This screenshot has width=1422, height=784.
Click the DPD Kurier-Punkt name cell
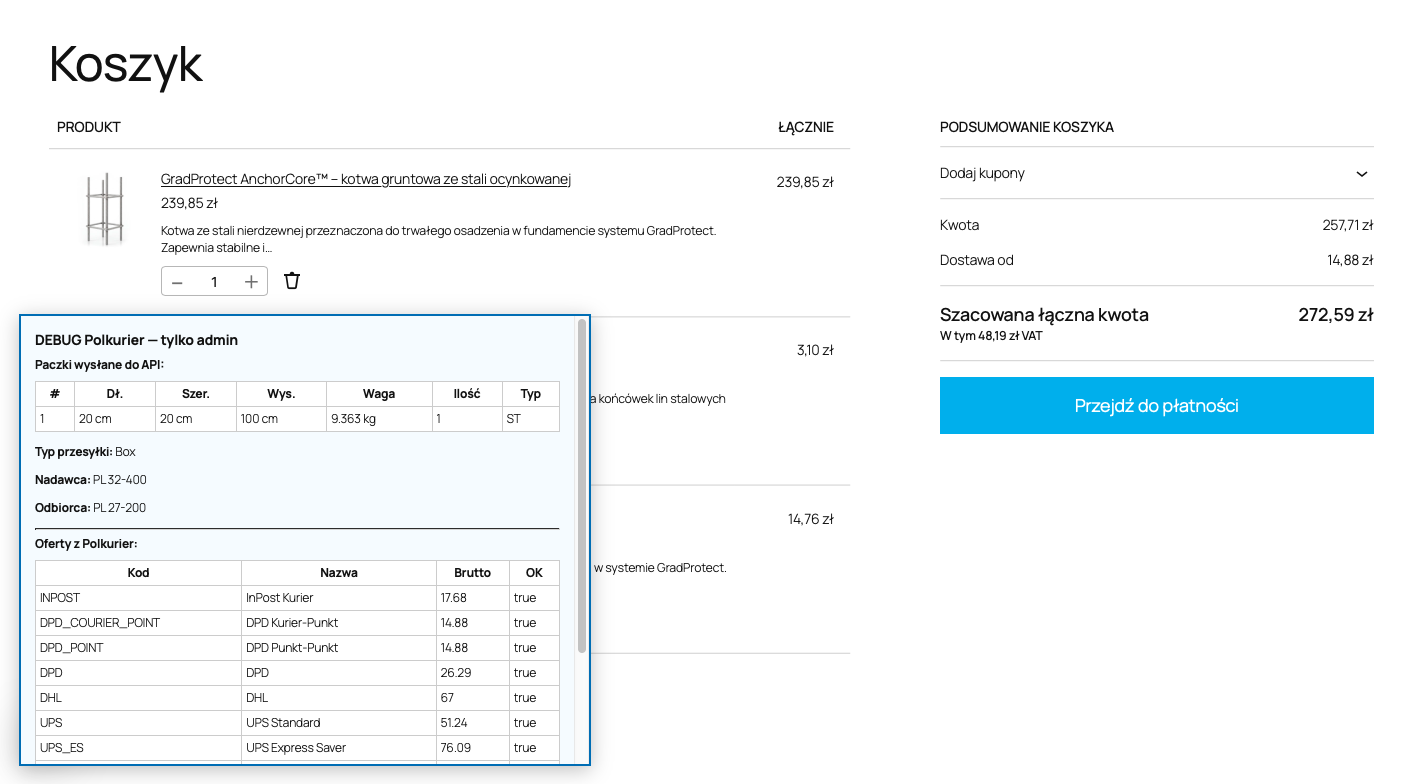click(339, 623)
